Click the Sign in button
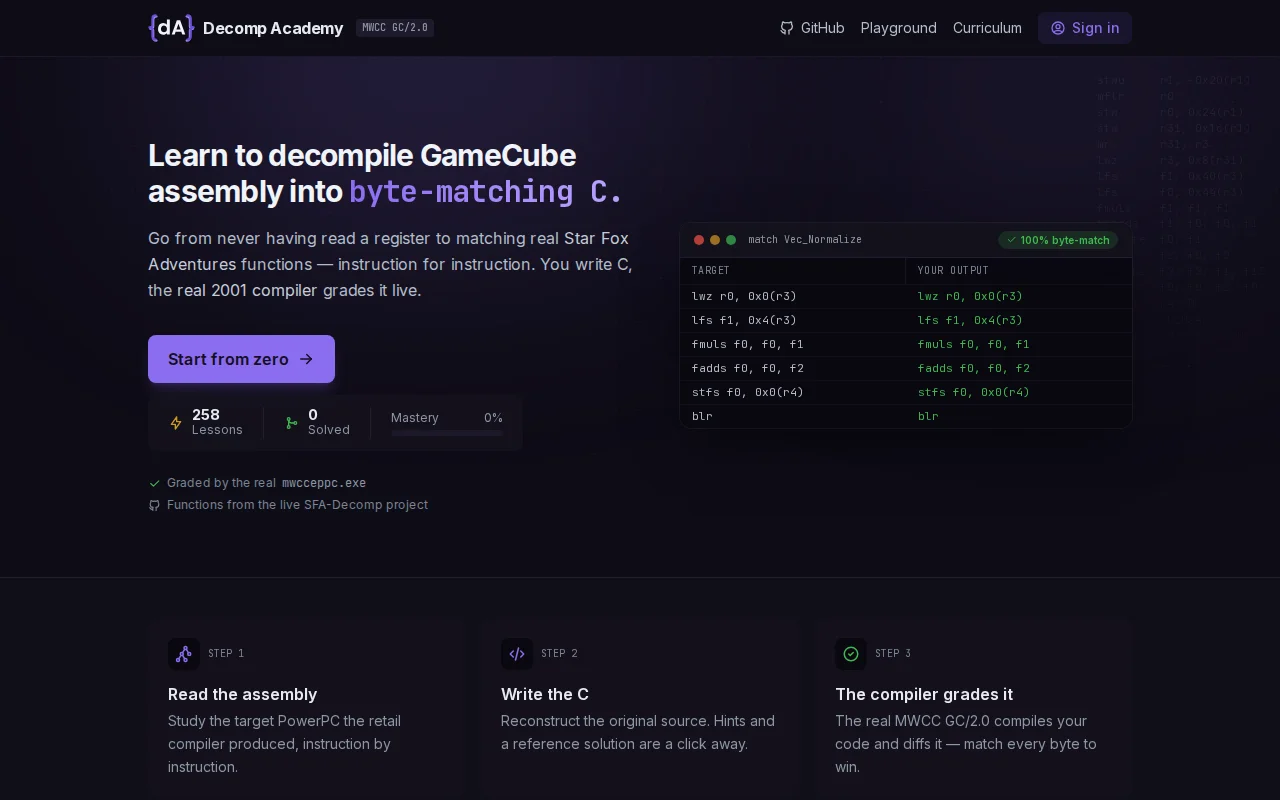 coord(1085,28)
